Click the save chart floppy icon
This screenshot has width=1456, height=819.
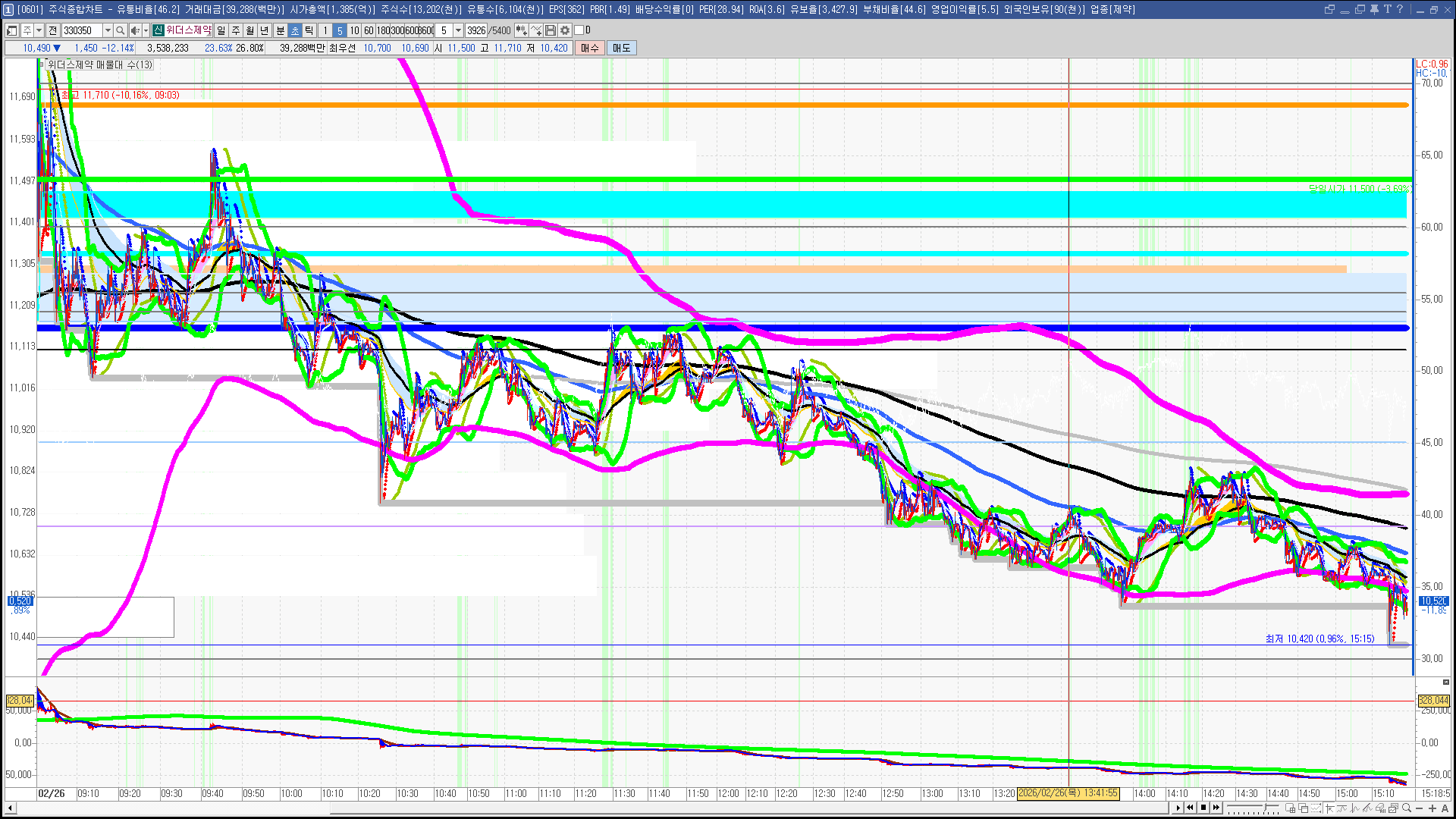(x=551, y=30)
